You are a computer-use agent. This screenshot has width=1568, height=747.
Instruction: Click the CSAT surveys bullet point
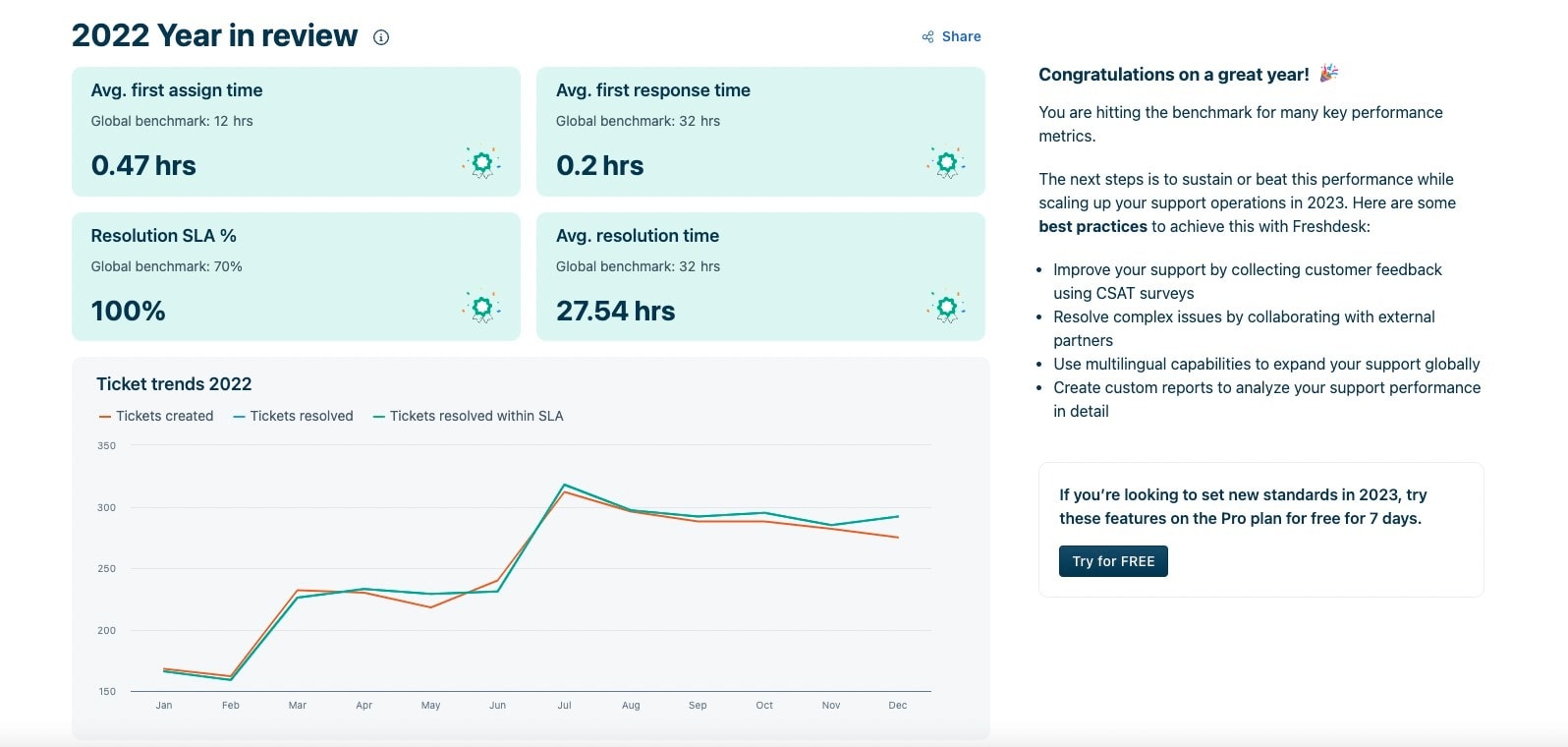pyautogui.click(x=1248, y=281)
